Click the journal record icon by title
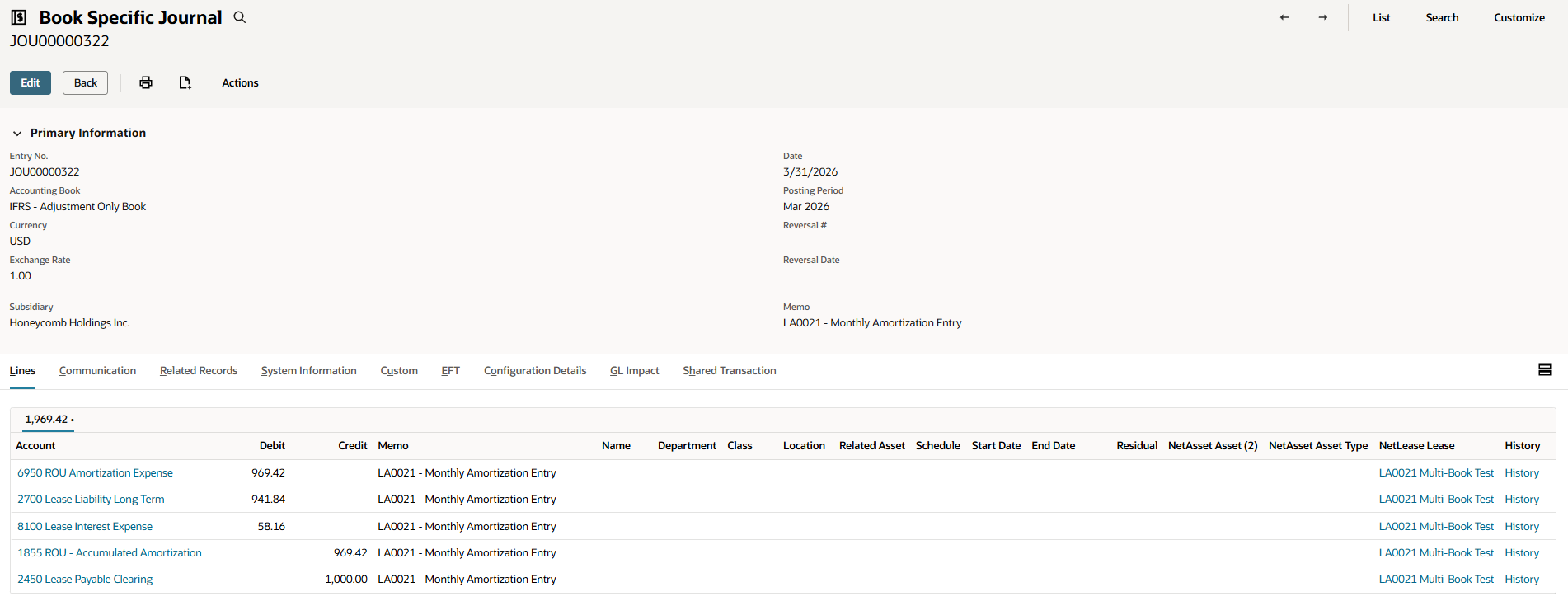 coord(19,17)
